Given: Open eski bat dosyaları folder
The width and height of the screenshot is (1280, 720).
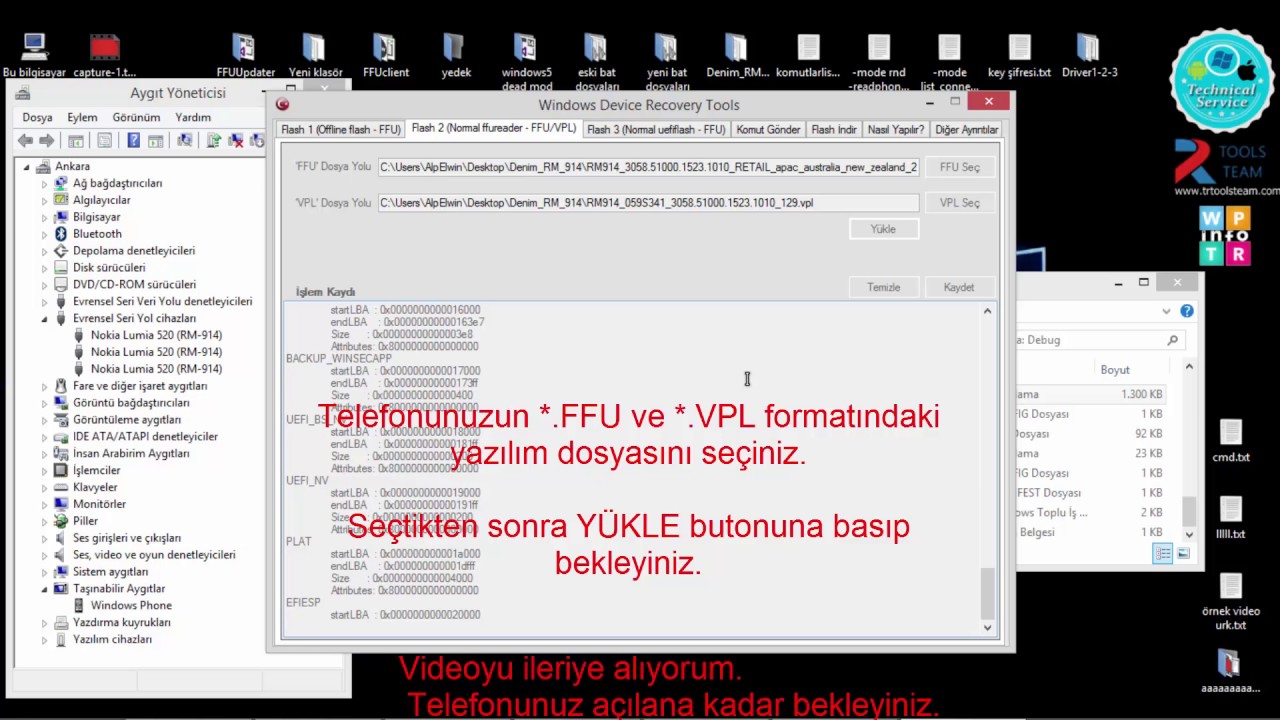Looking at the screenshot, I should point(596,62).
